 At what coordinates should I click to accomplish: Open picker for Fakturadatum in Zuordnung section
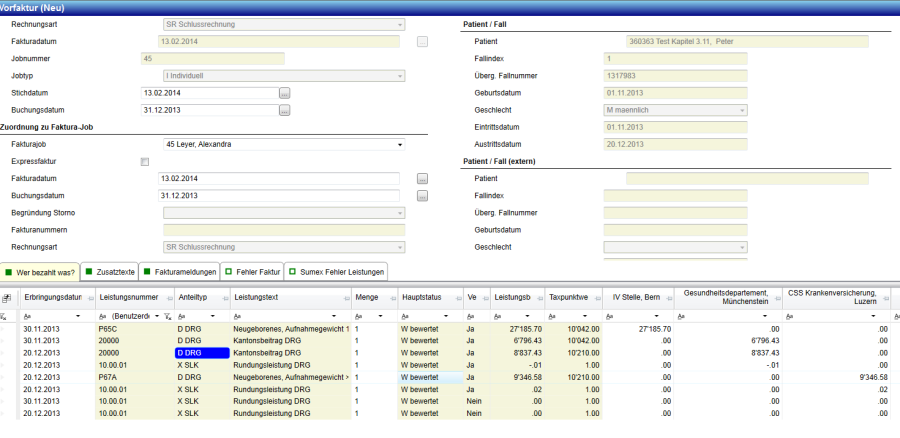[x=422, y=178]
